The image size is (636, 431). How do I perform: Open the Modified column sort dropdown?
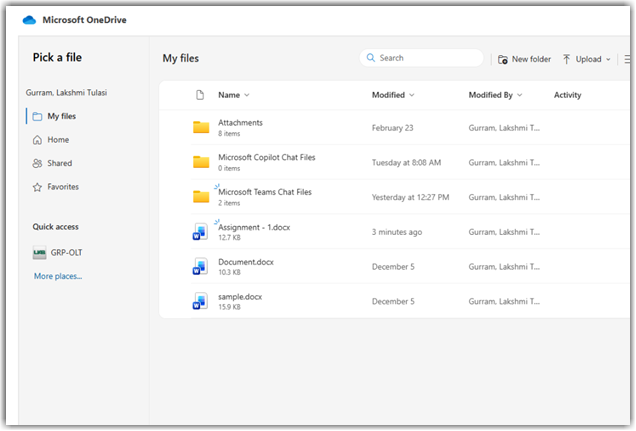412,95
